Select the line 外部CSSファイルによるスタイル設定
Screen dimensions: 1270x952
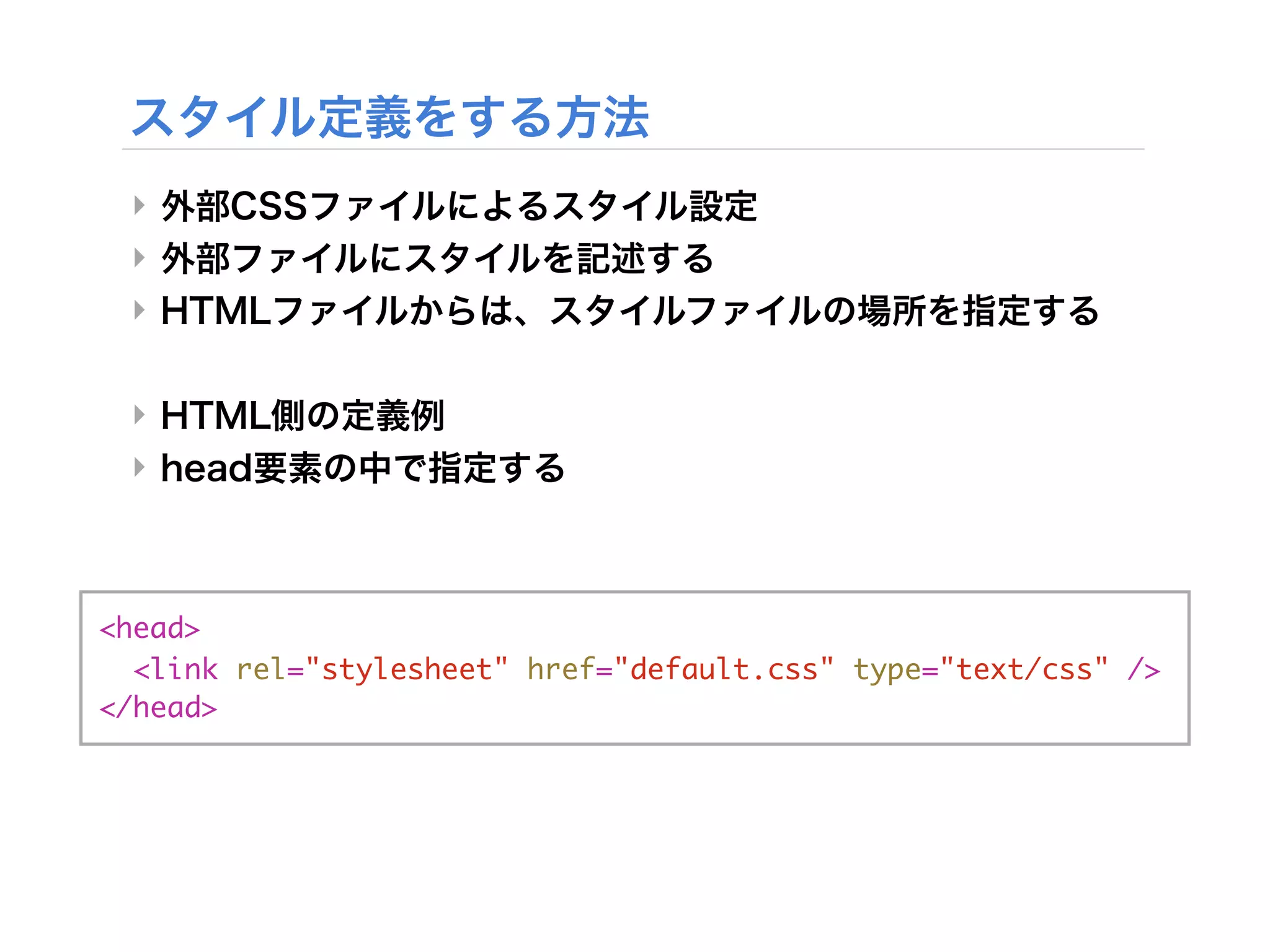[459, 206]
